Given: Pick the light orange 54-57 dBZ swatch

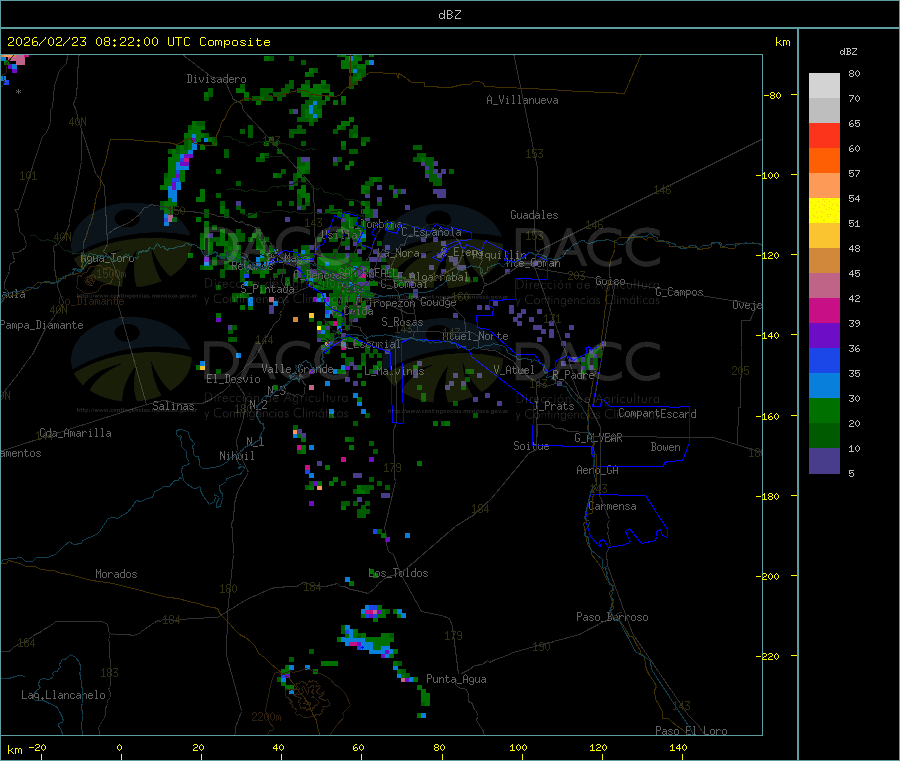Looking at the screenshot, I should 824,185.
